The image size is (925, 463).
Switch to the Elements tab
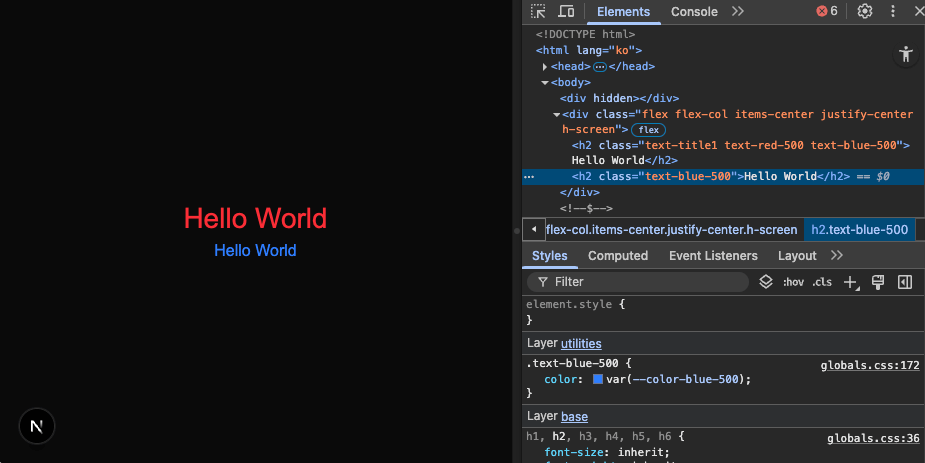(623, 12)
